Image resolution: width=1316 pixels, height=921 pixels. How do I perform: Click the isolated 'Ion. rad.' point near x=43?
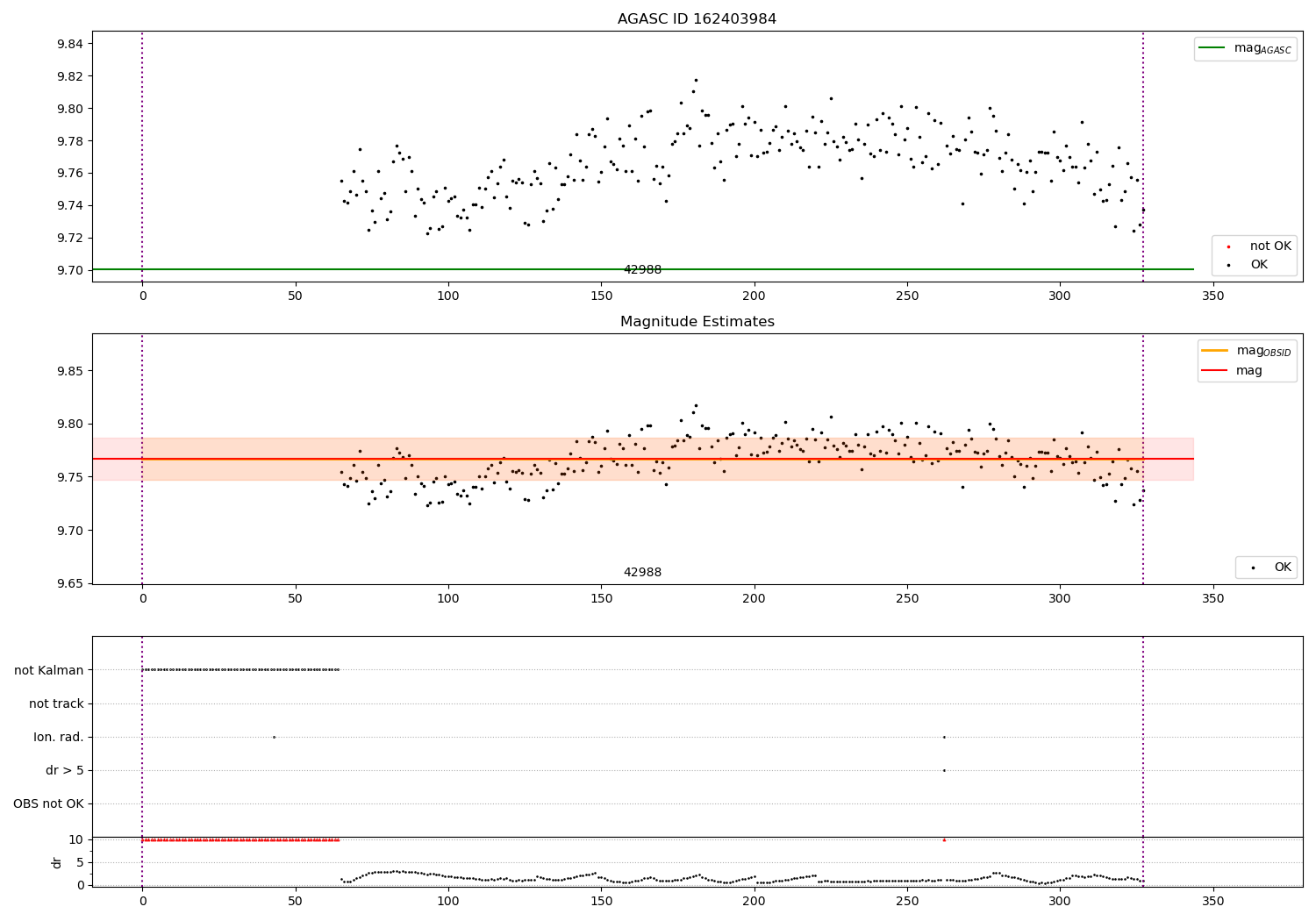point(274,737)
